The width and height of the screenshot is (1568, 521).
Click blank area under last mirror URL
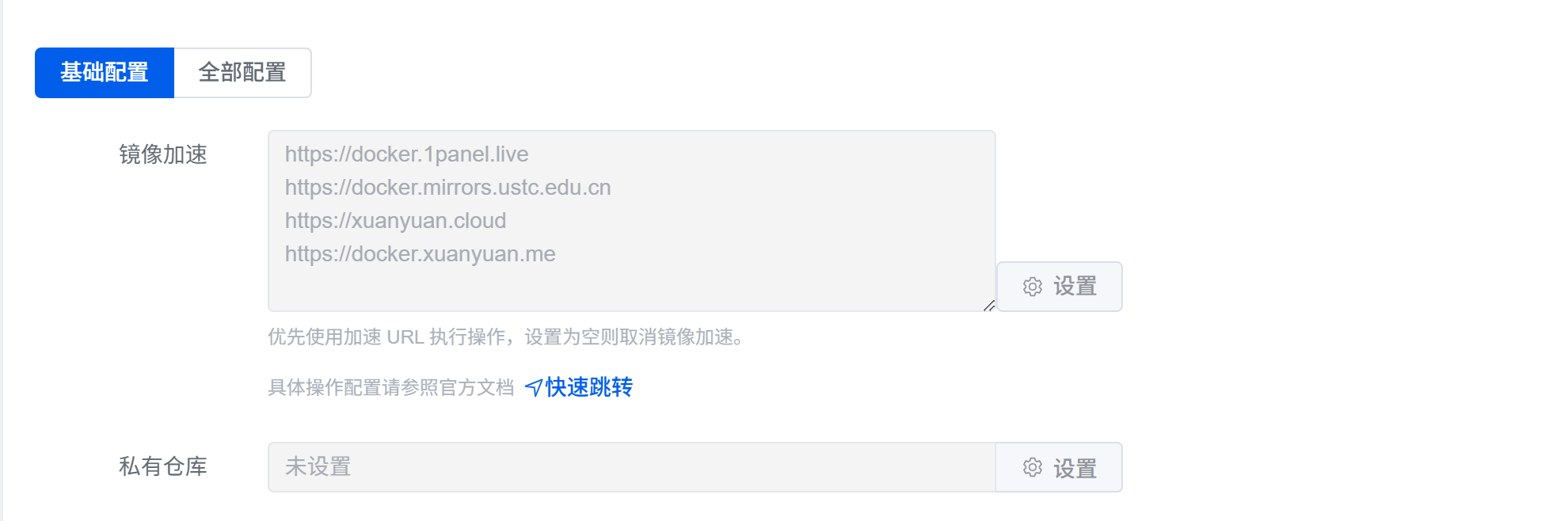632,288
